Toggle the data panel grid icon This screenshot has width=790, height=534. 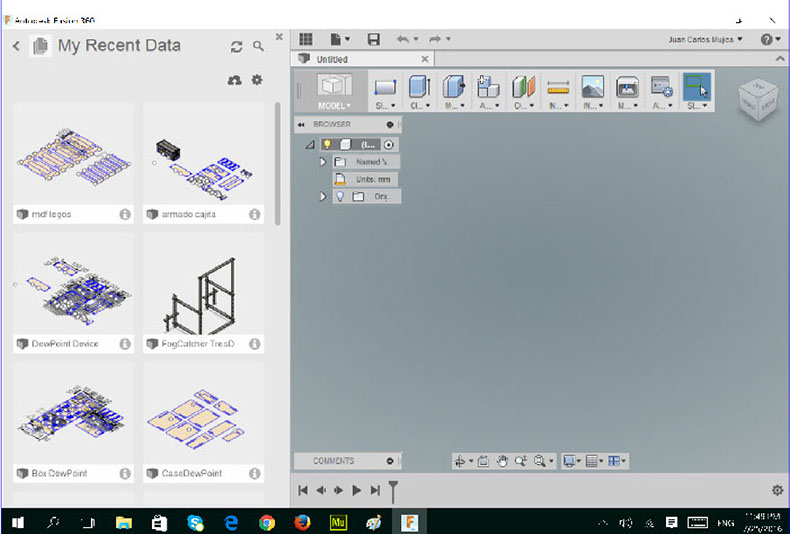[x=306, y=39]
